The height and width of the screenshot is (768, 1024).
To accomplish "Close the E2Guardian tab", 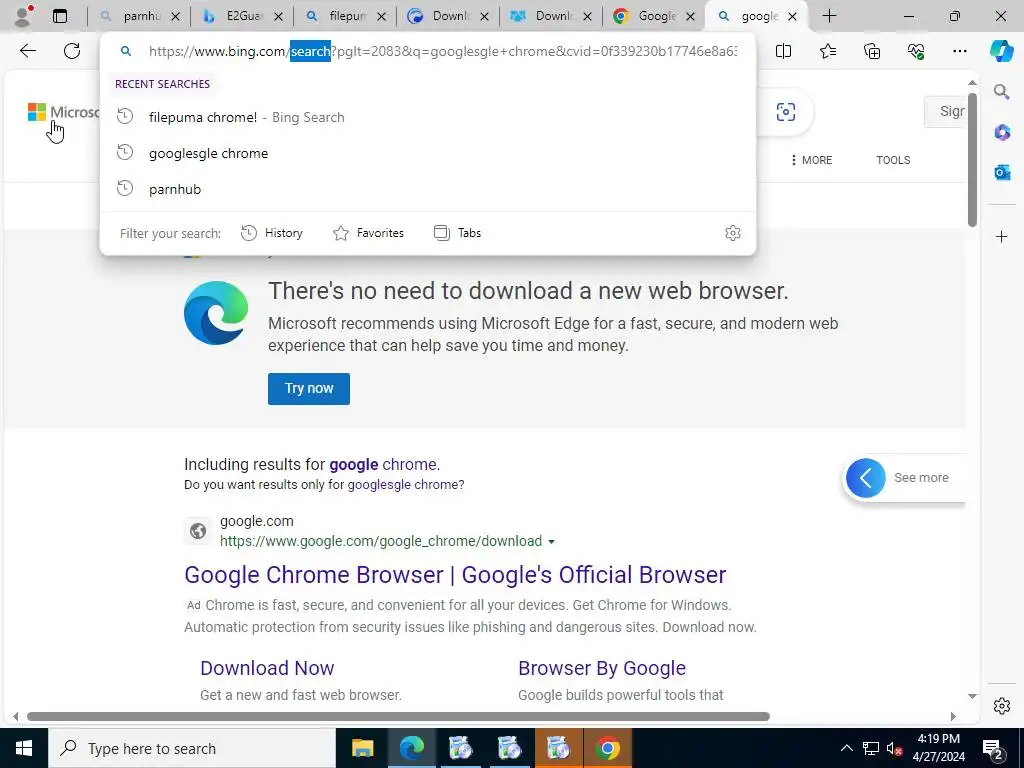I will [x=278, y=17].
